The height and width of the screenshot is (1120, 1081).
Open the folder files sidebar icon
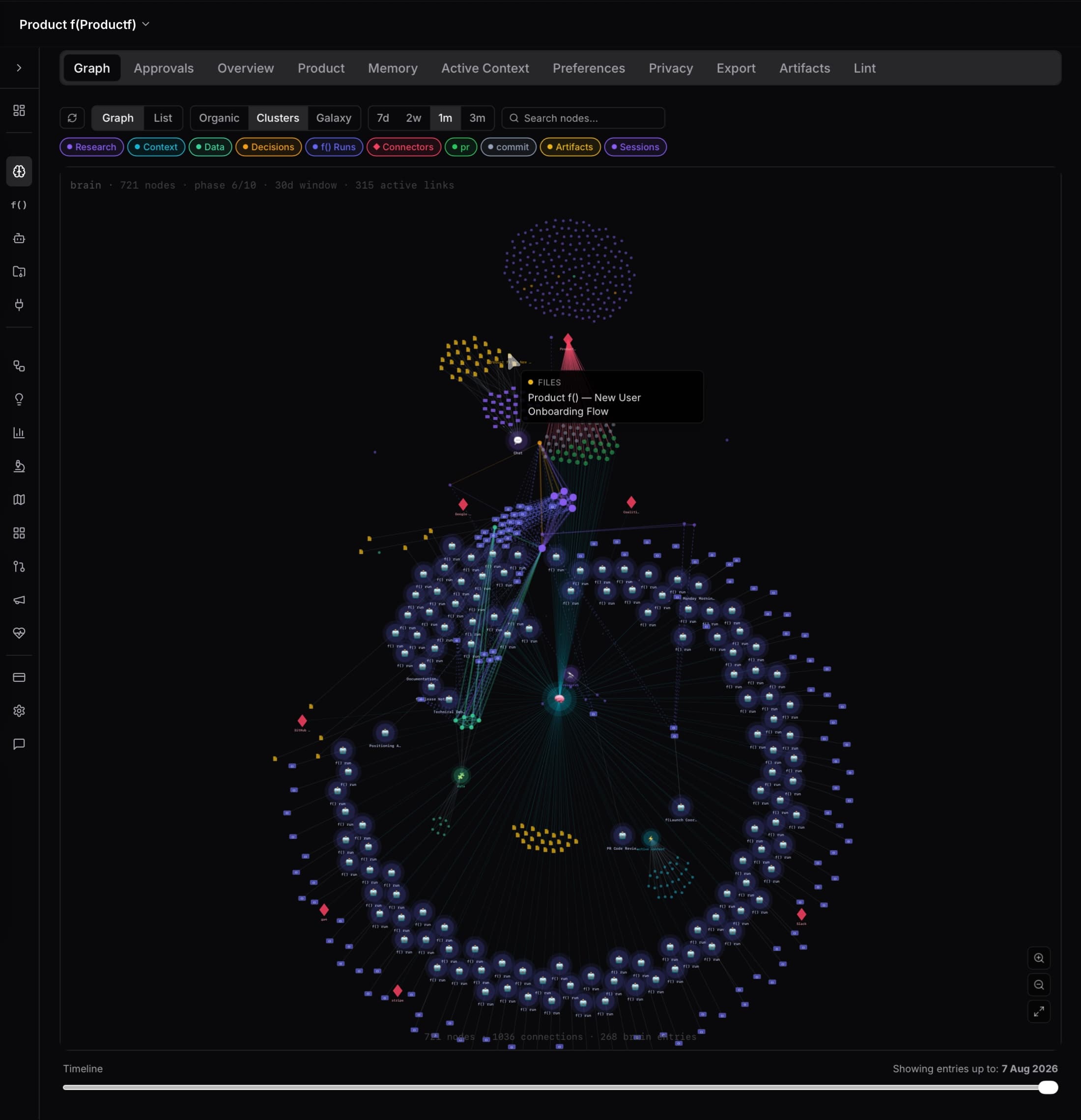pyautogui.click(x=19, y=272)
